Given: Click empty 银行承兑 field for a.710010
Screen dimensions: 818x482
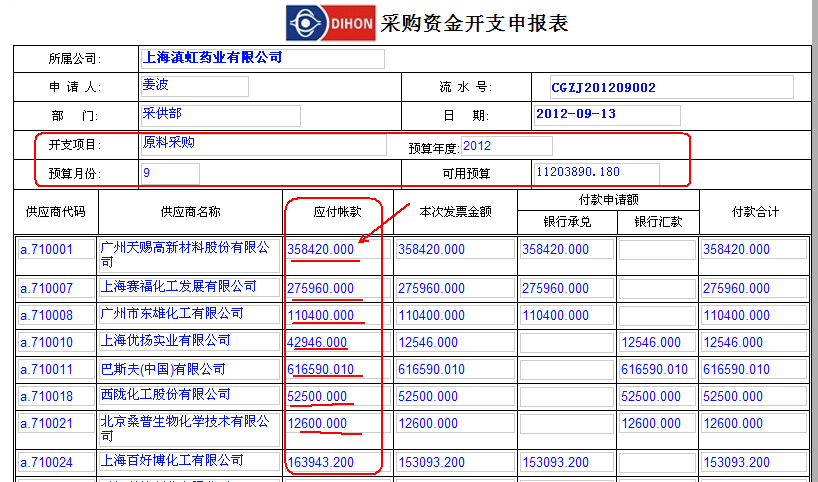Looking at the screenshot, I should 567,343.
